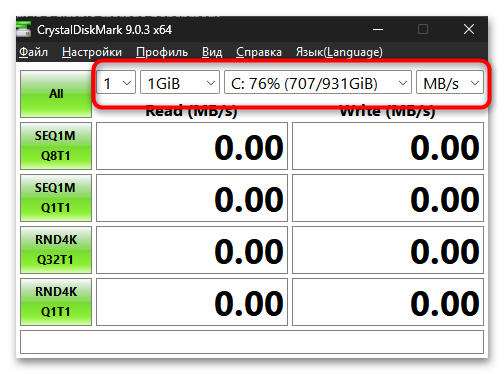This screenshot has height=374, width=504.
Task: Click the SEQ1M Q8T1 read result value
Action: tap(192, 146)
